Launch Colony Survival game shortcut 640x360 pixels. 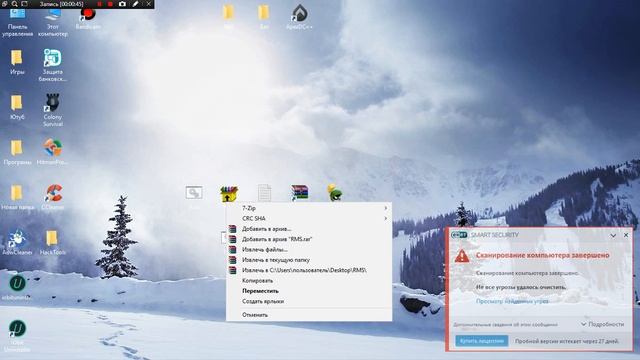(53, 110)
